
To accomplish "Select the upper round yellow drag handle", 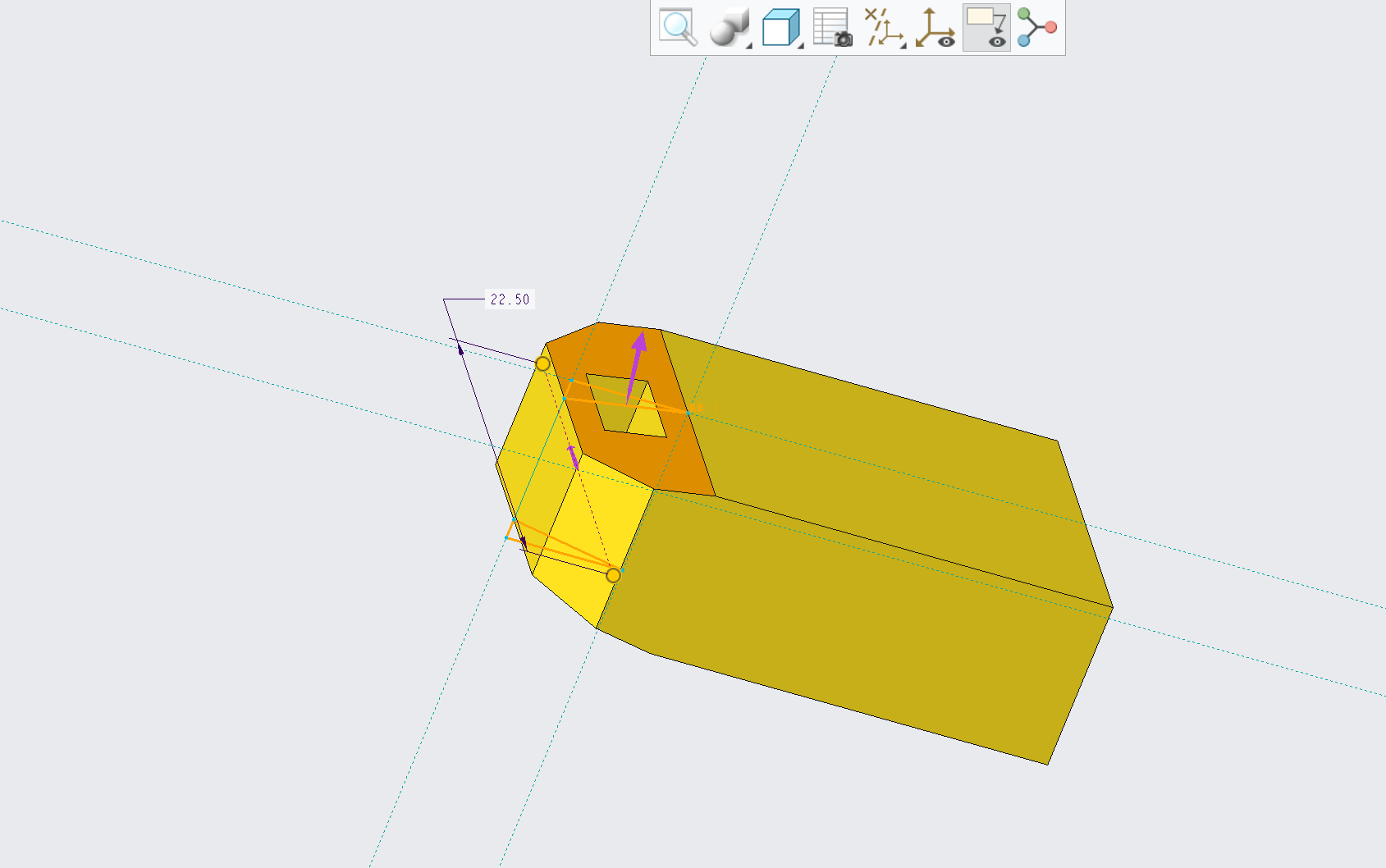I will click(542, 363).
